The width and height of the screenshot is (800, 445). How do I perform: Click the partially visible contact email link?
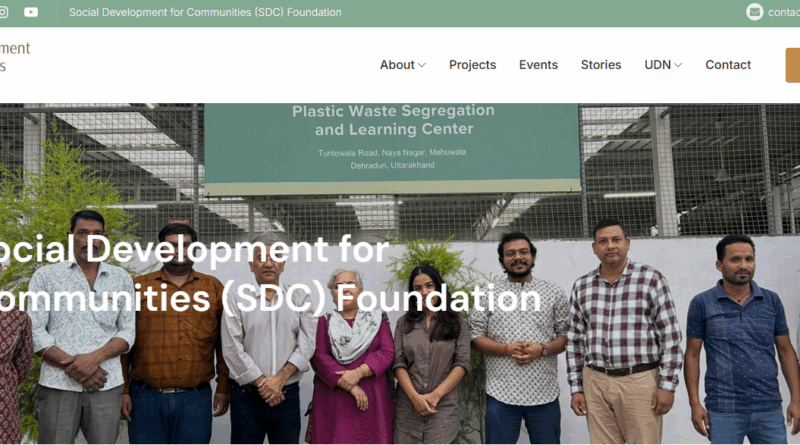pos(784,12)
